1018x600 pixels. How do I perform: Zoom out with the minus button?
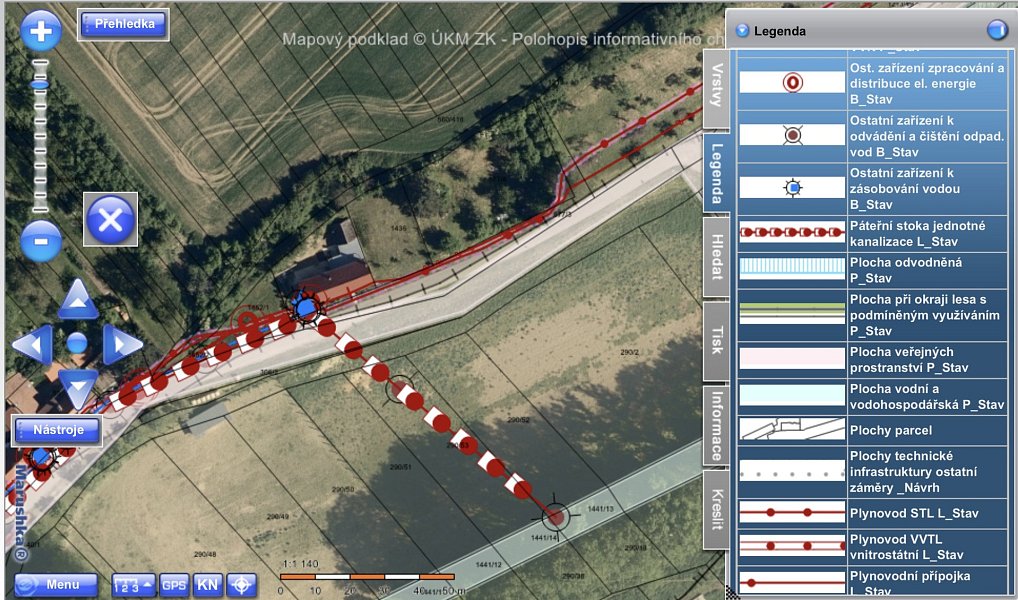[41, 241]
